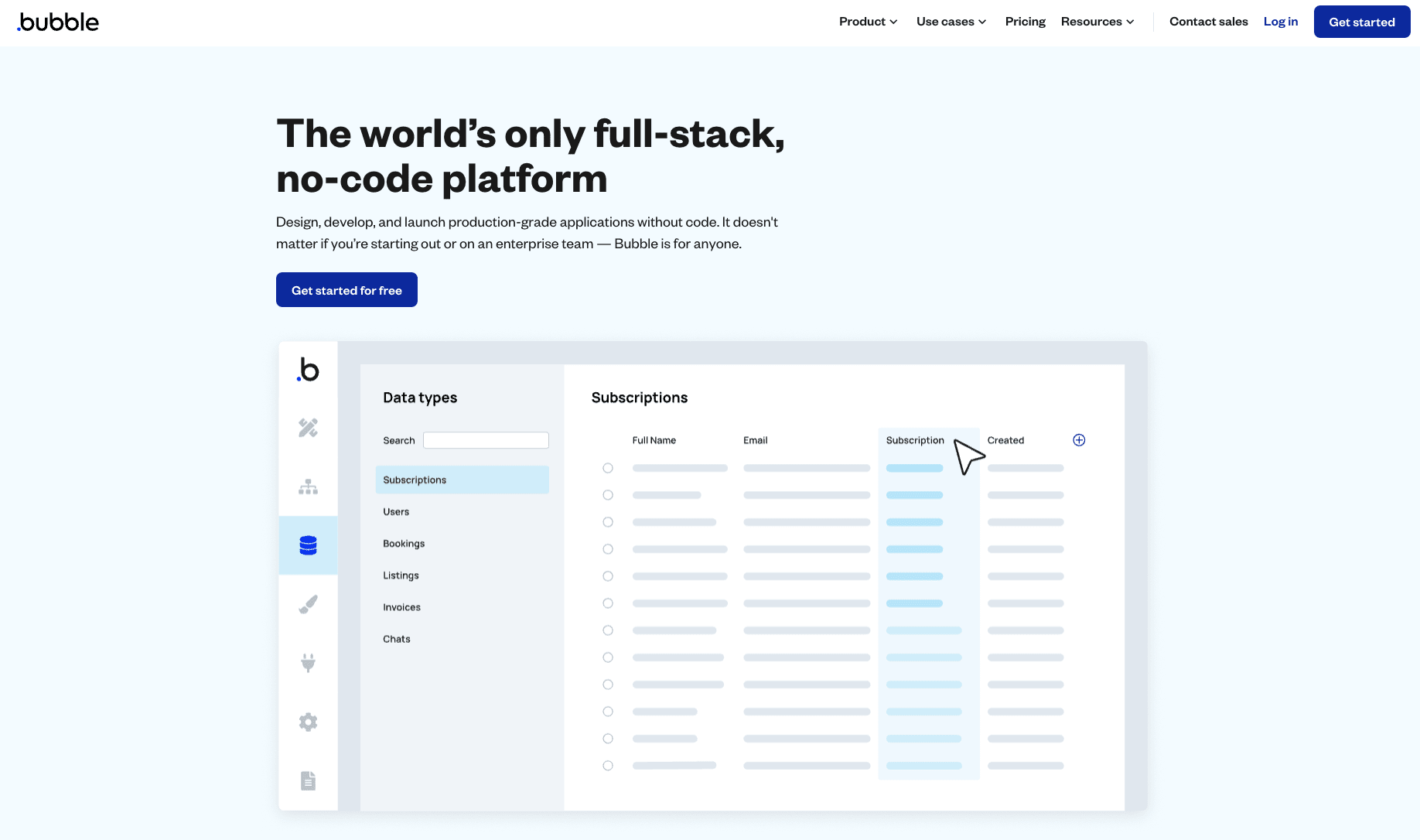Screen dimensions: 1420x840
Task: Select the fifth row radio circle
Action: click(608, 576)
